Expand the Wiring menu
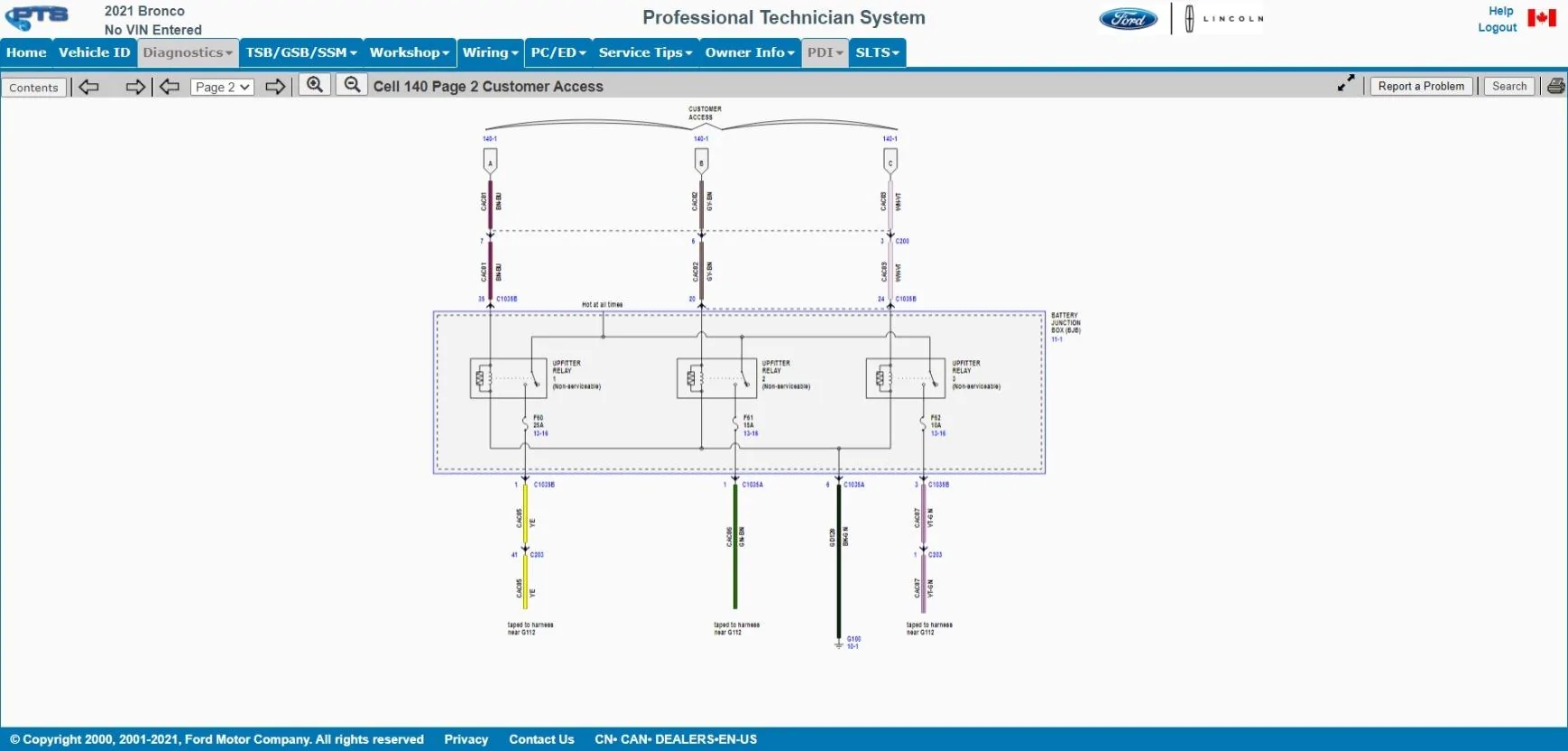 click(x=490, y=52)
